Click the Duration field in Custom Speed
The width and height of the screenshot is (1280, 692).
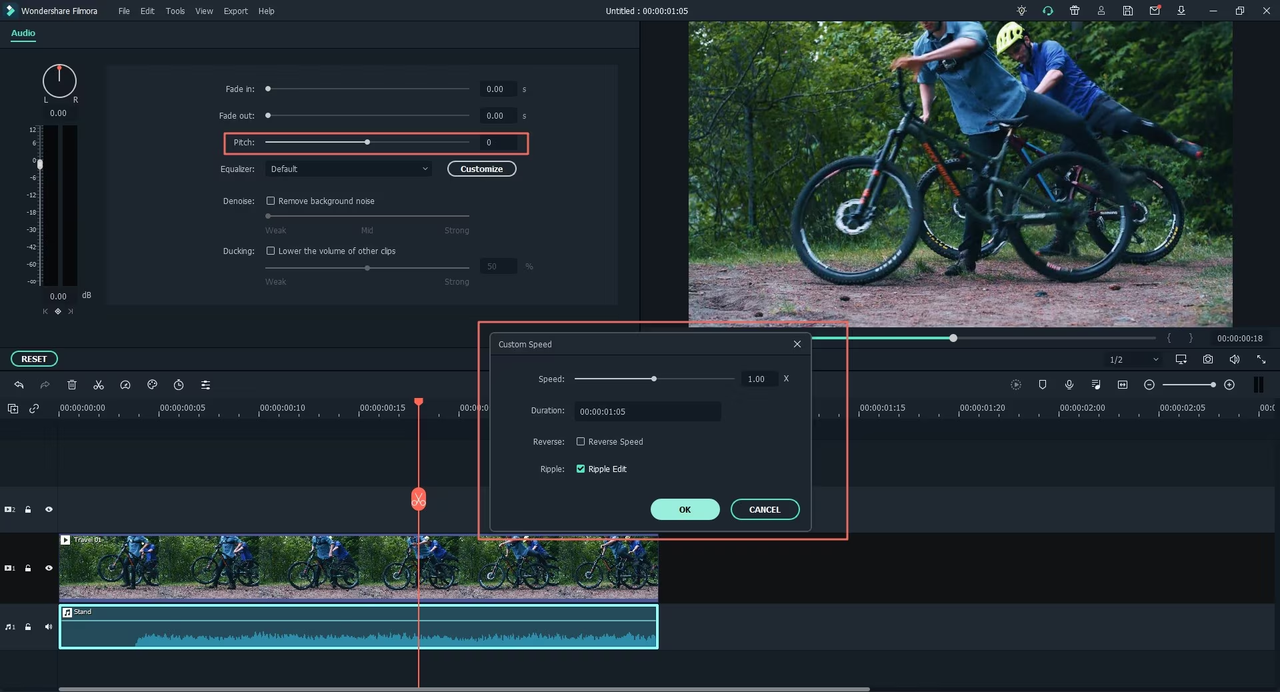click(647, 411)
